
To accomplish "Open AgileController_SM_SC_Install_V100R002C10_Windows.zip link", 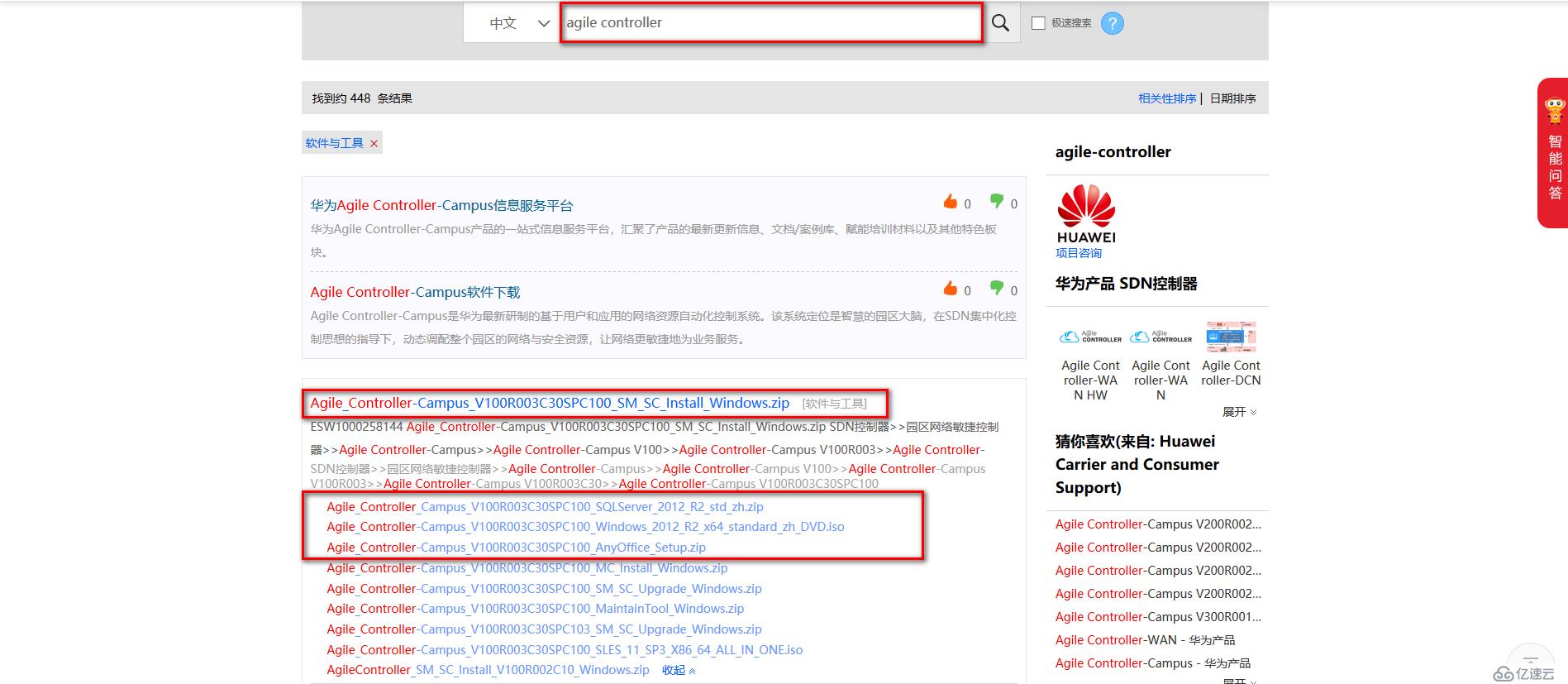I will point(488,670).
